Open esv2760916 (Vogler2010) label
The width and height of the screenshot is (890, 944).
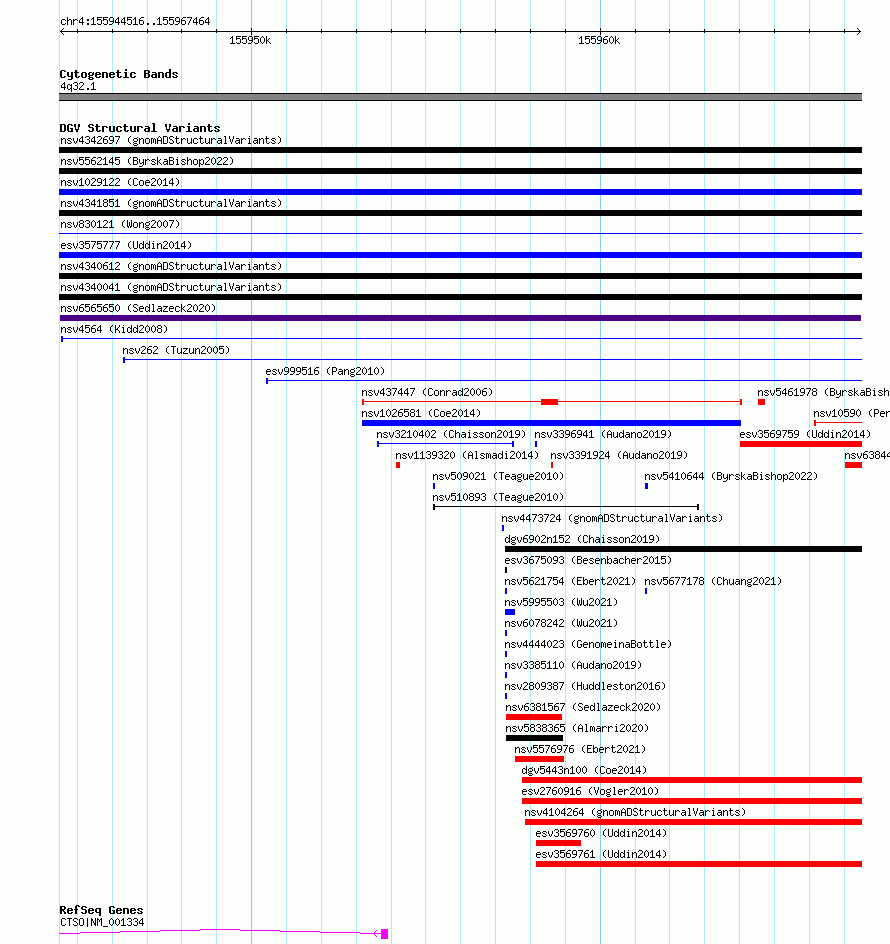click(x=590, y=792)
